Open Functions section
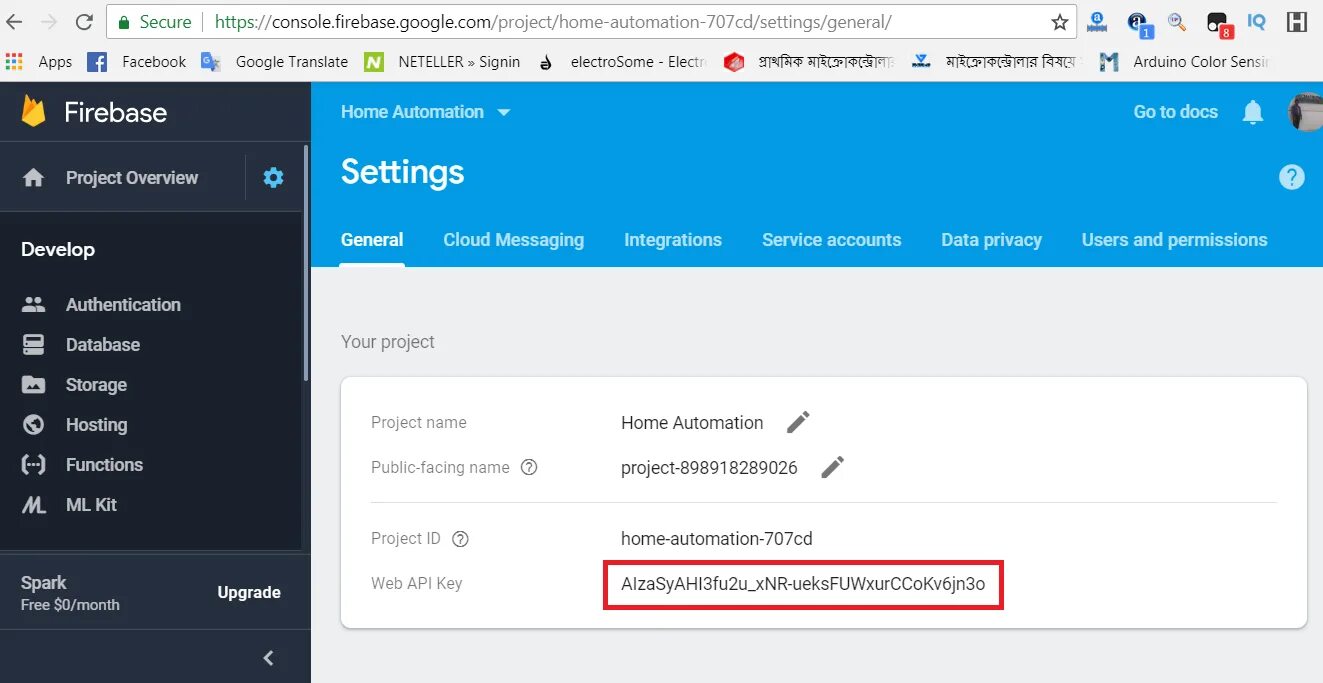 (104, 465)
